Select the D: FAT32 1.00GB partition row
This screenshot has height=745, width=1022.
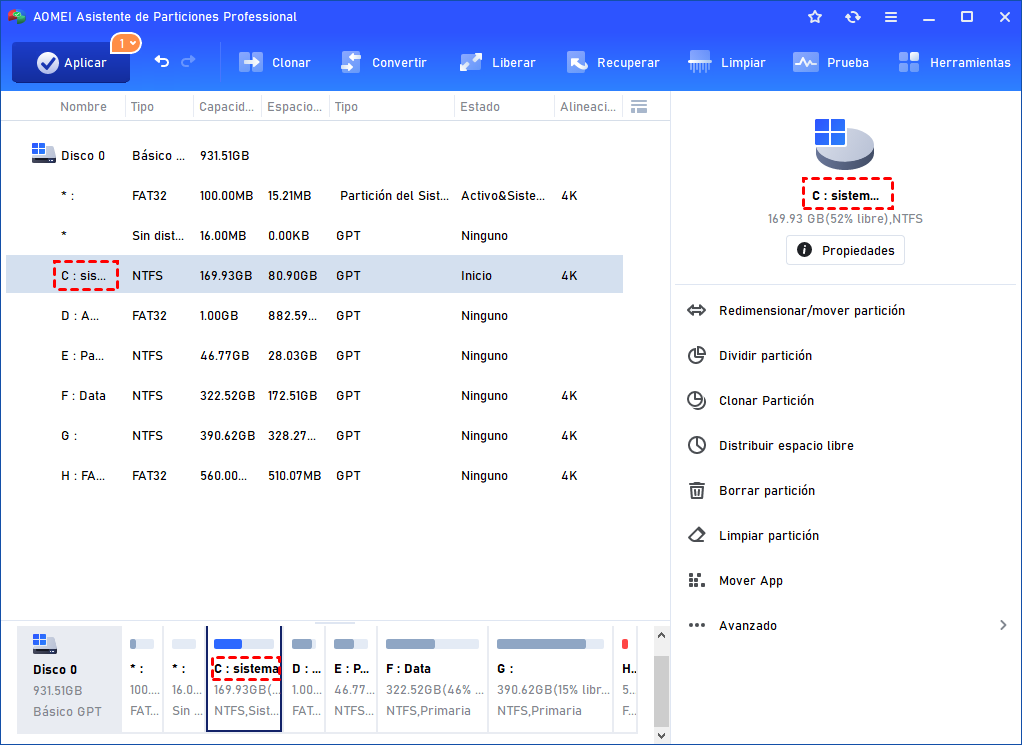click(314, 315)
